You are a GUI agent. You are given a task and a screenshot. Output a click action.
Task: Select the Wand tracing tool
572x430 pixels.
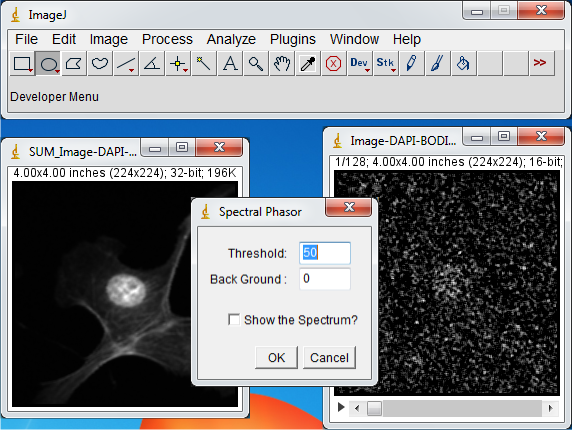pos(204,64)
